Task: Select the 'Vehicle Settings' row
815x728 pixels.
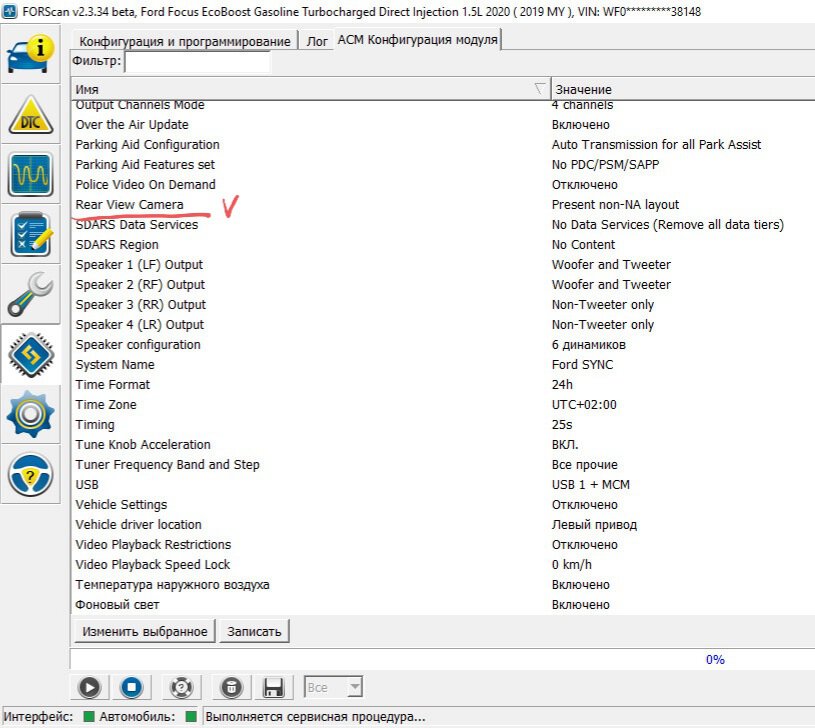Action: pos(443,505)
